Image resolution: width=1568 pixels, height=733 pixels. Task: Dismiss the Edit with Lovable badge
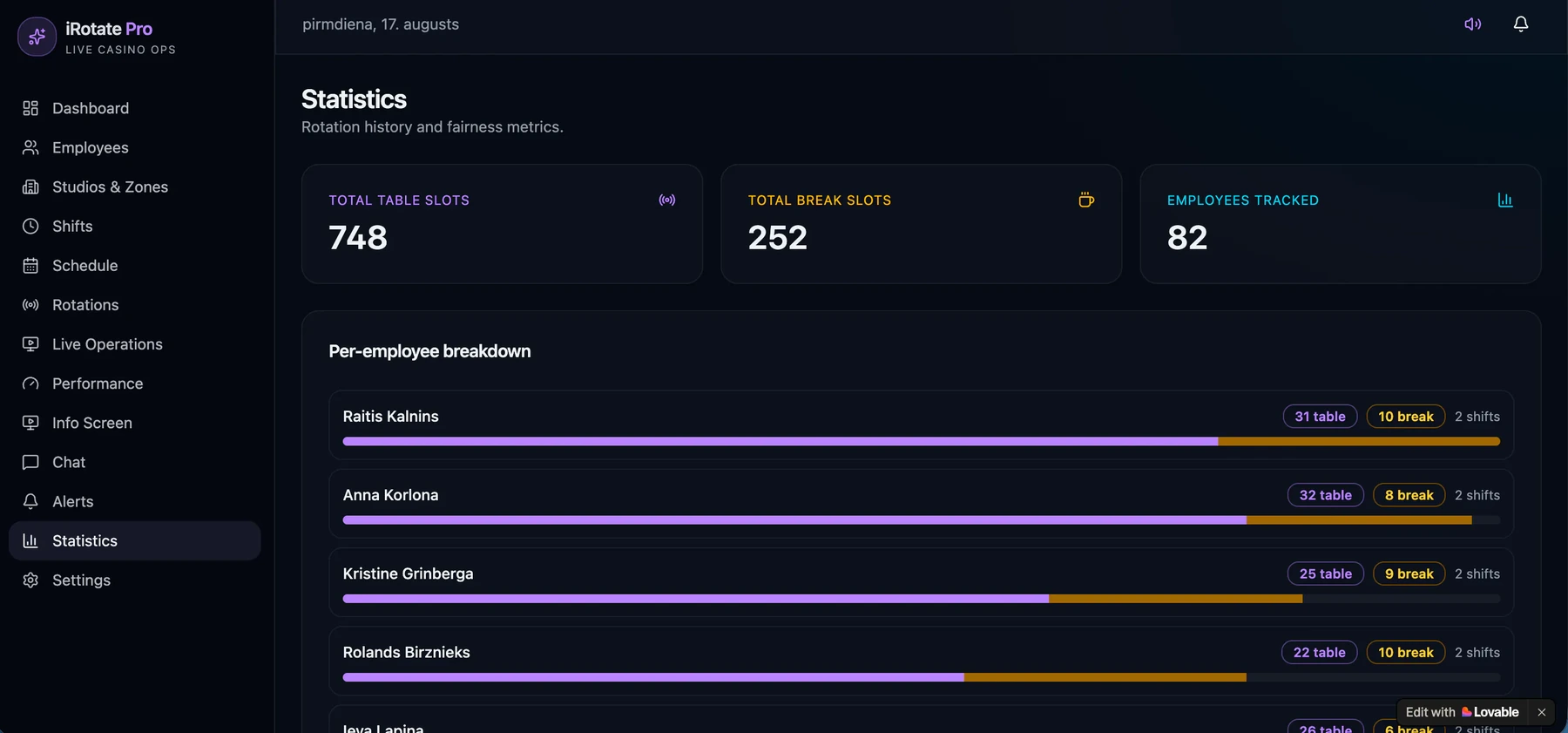(x=1541, y=712)
